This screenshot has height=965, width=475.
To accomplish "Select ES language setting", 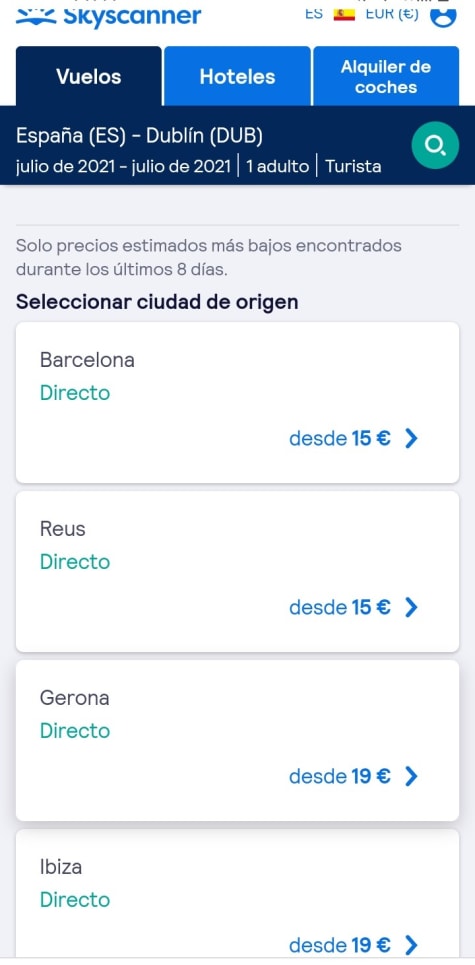I will click(314, 14).
